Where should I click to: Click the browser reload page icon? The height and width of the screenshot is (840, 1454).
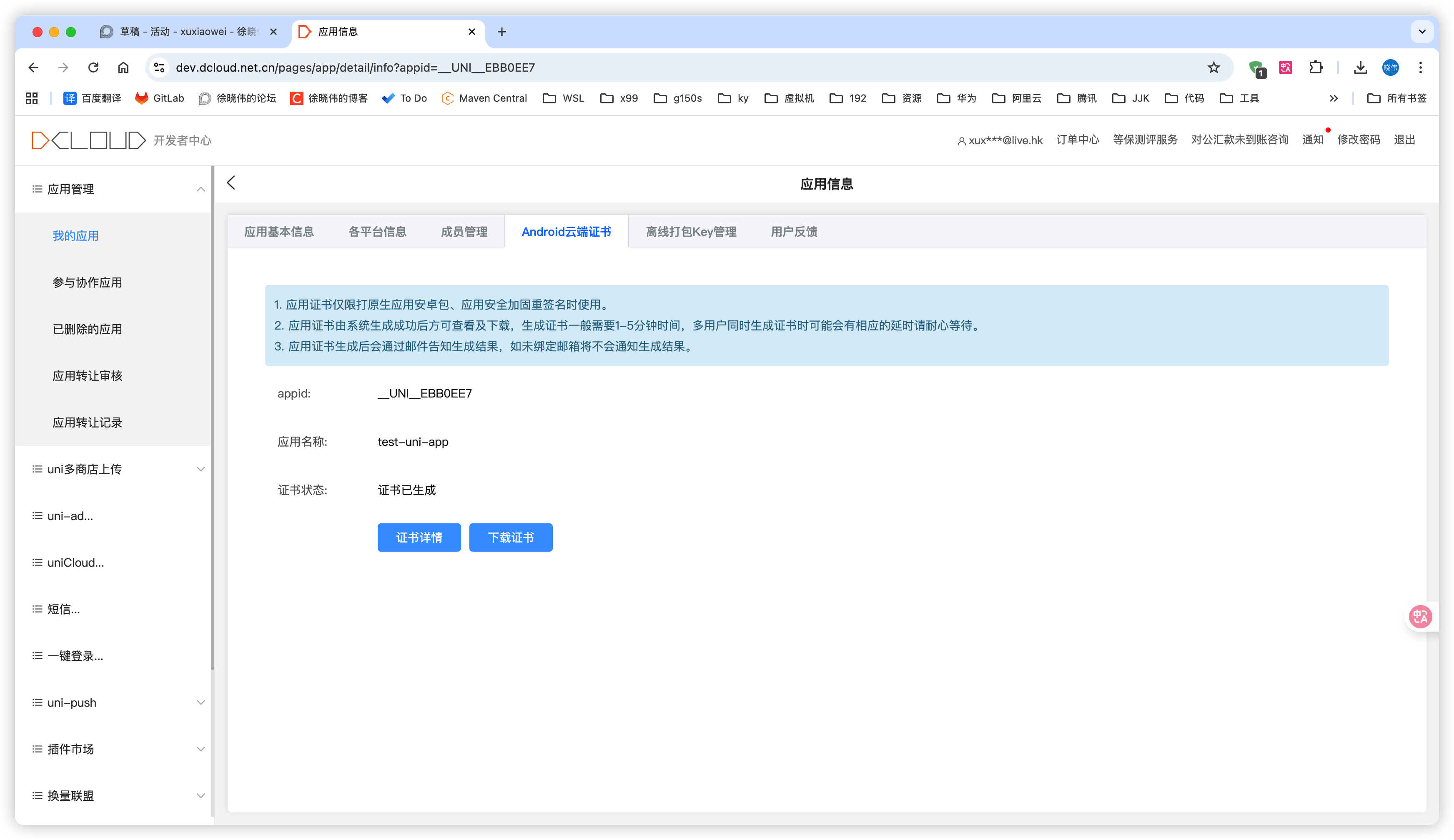93,67
